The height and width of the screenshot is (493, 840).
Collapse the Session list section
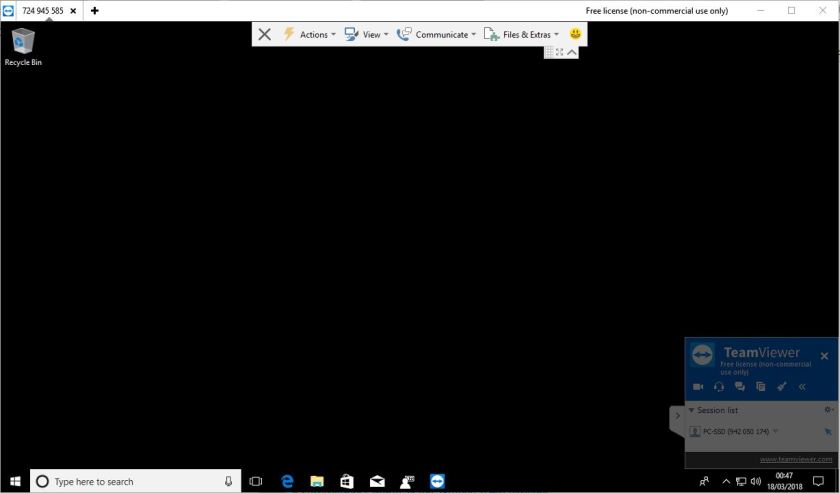[691, 410]
